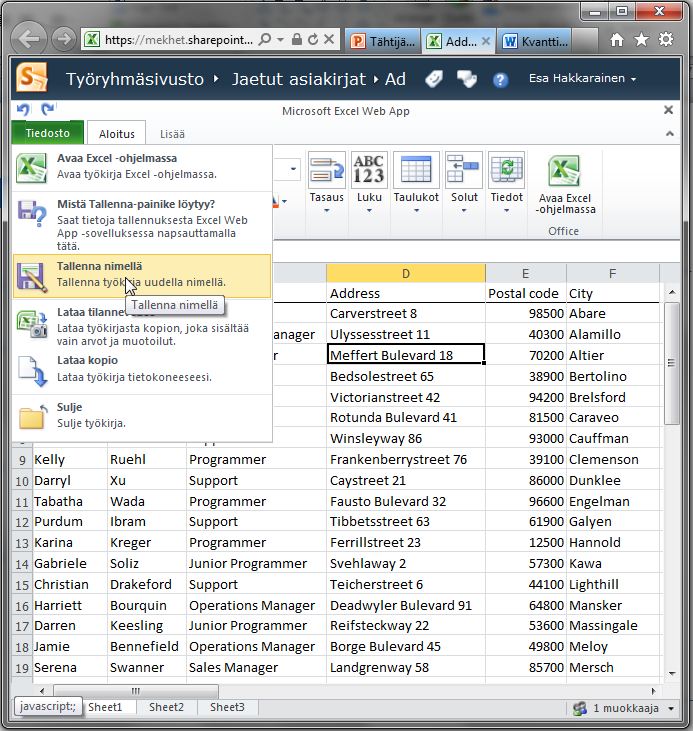The image size is (693, 731).
Task: Select Tallenna nimellä menu item
Action: 142,276
